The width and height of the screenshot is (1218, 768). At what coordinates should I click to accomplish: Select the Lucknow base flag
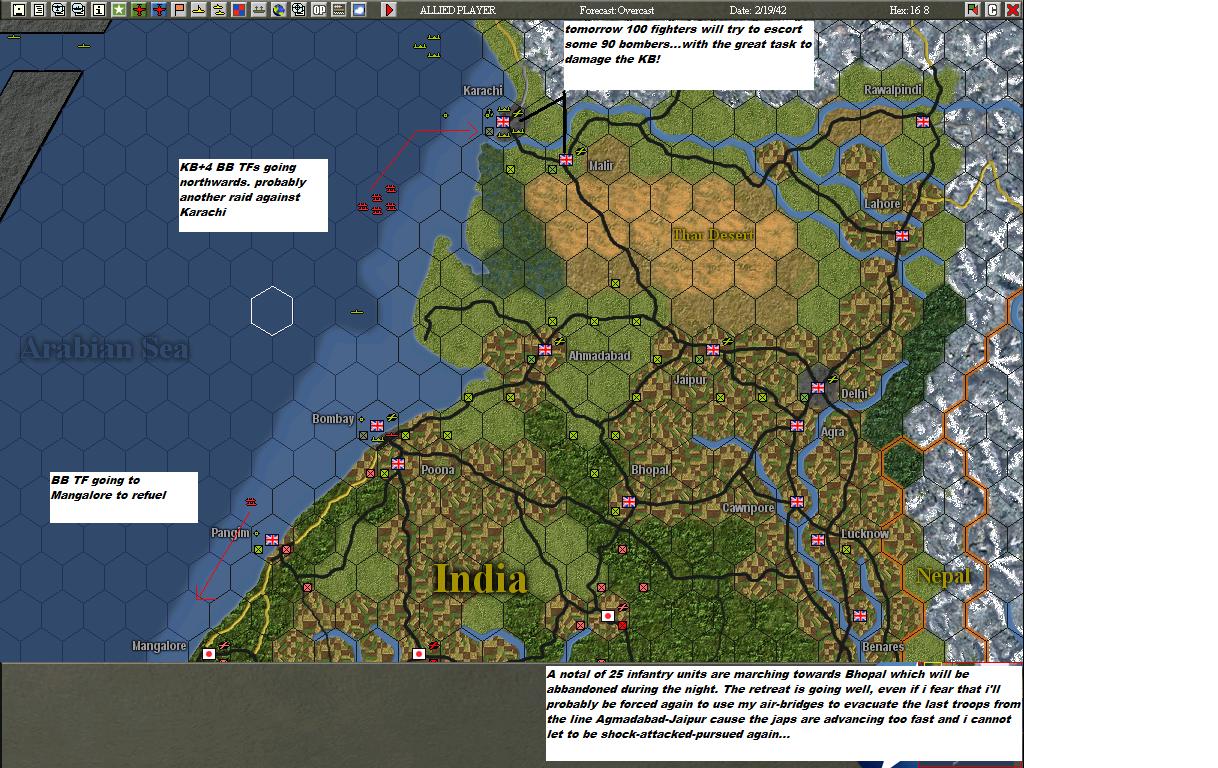pyautogui.click(x=817, y=540)
